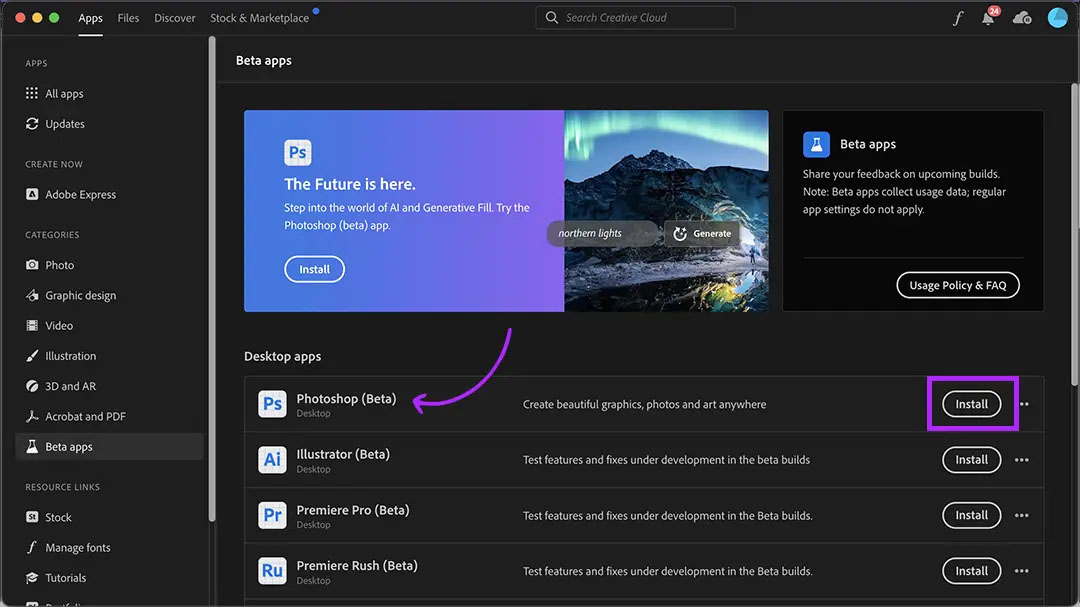
Task: Click the northern lights prompt field
Action: click(603, 234)
